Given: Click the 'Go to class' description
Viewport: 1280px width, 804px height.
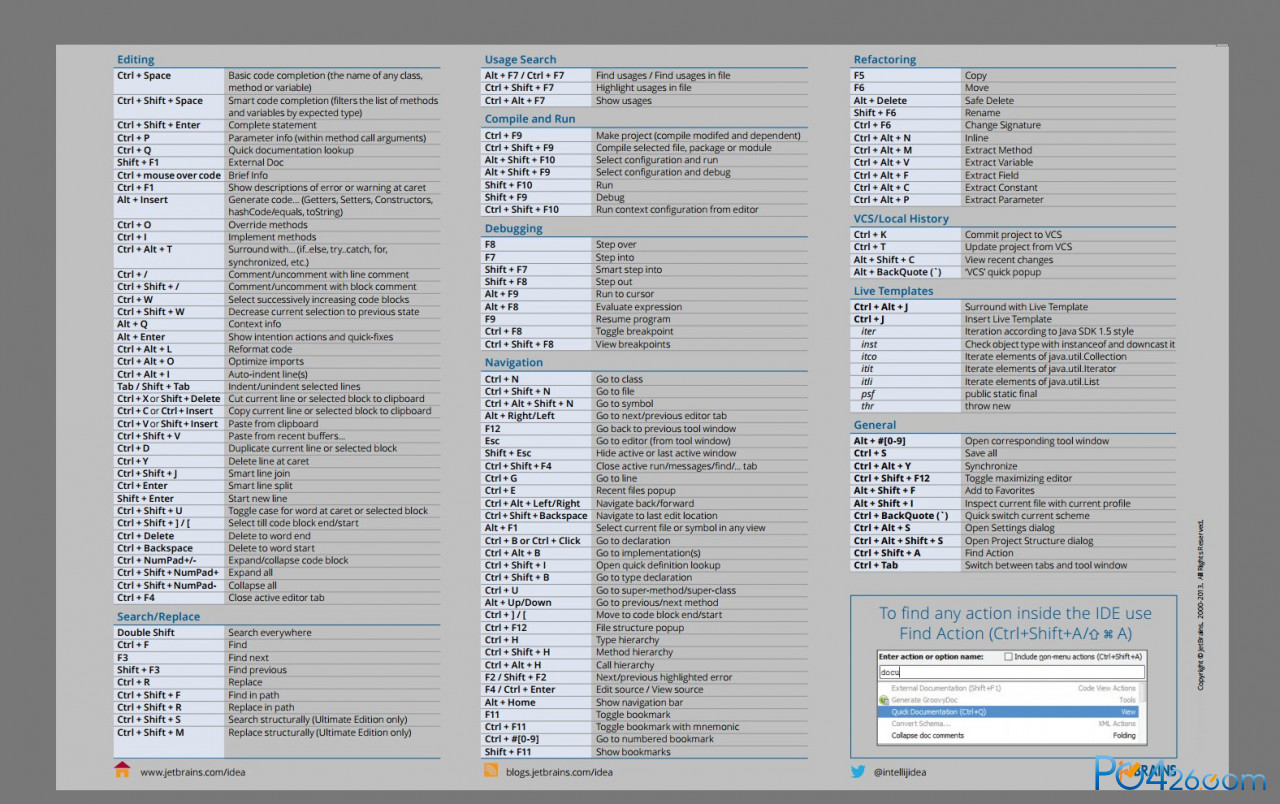Looking at the screenshot, I should 619,380.
